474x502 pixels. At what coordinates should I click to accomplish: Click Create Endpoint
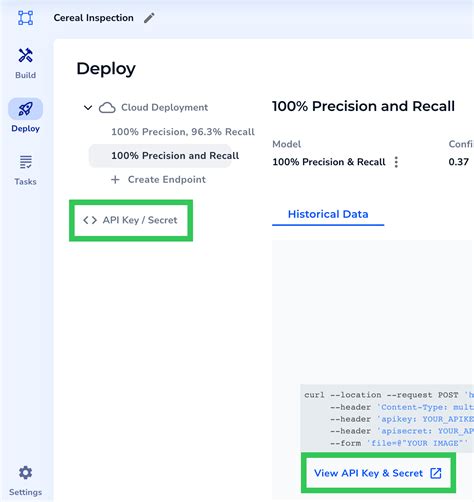[x=158, y=180]
